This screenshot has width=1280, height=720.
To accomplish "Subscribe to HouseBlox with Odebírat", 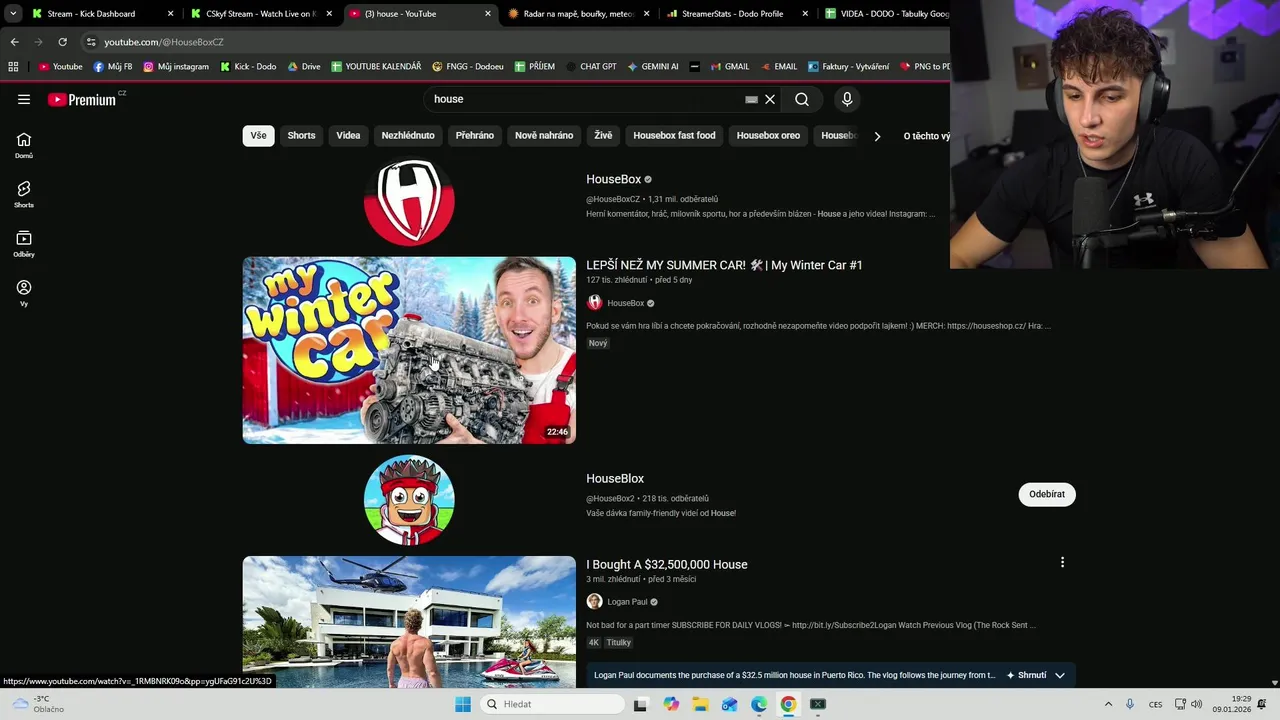I will (x=1047, y=494).
